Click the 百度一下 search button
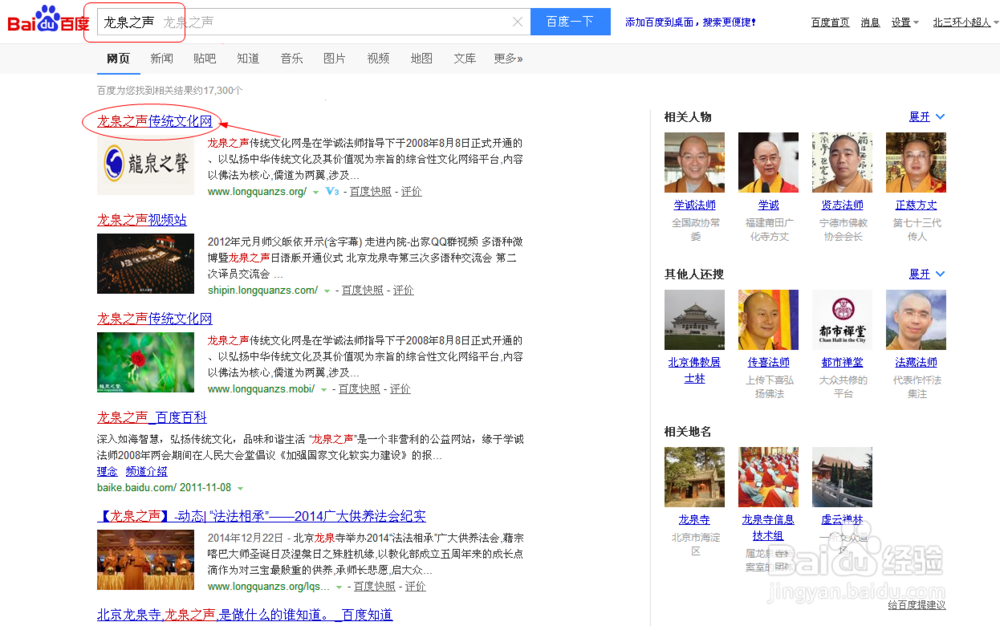Image resolution: width=1000 pixels, height=626 pixels. point(570,22)
